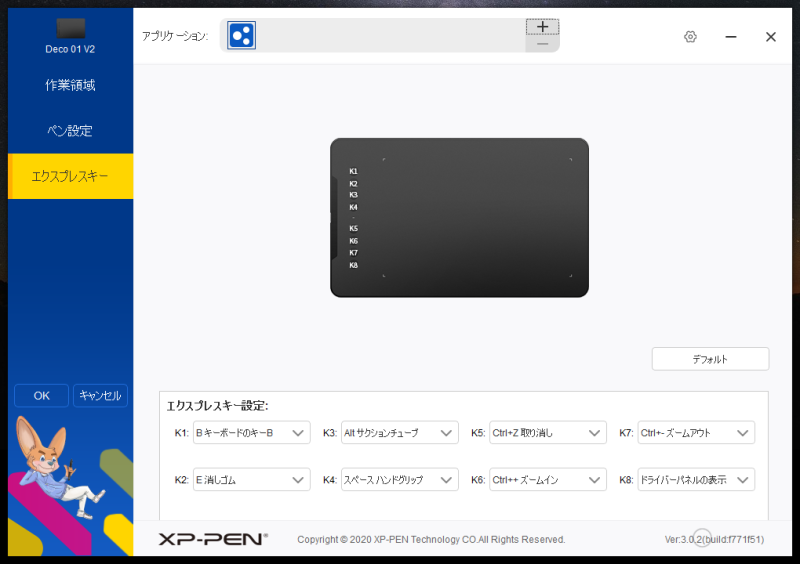The image size is (800, 564).
Task: Click the copyright notice text
Action: point(431,540)
